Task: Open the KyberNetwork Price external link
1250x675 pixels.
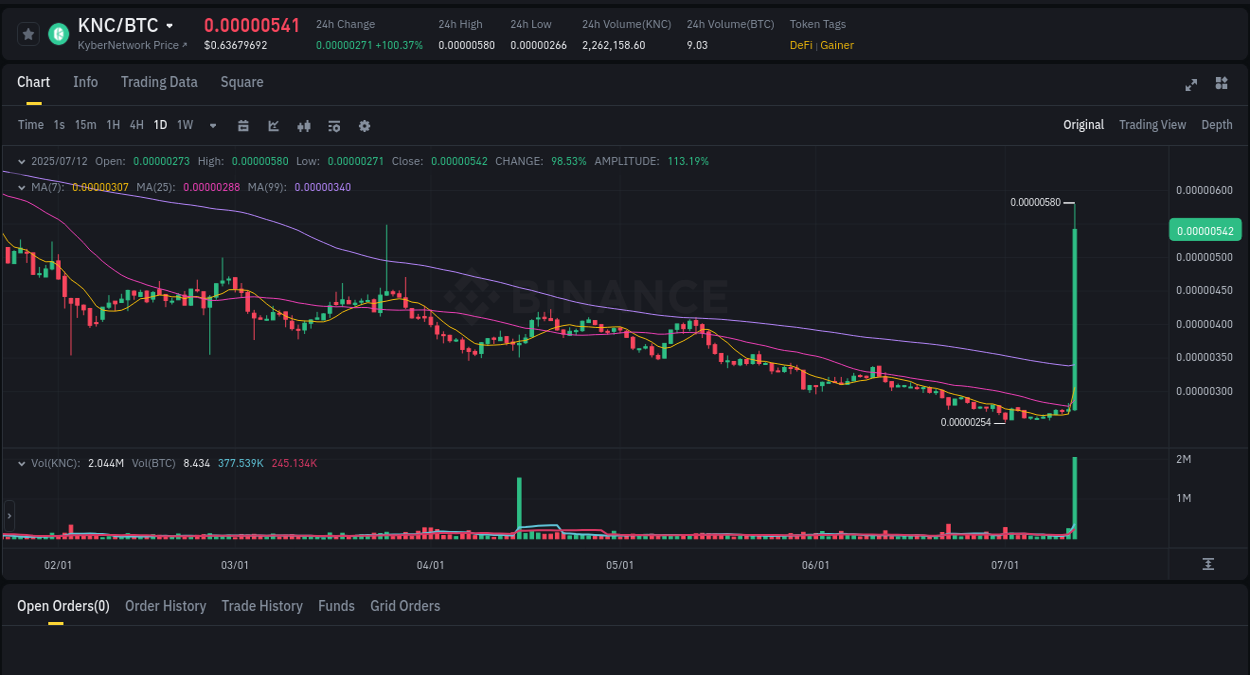Action: tap(133, 44)
